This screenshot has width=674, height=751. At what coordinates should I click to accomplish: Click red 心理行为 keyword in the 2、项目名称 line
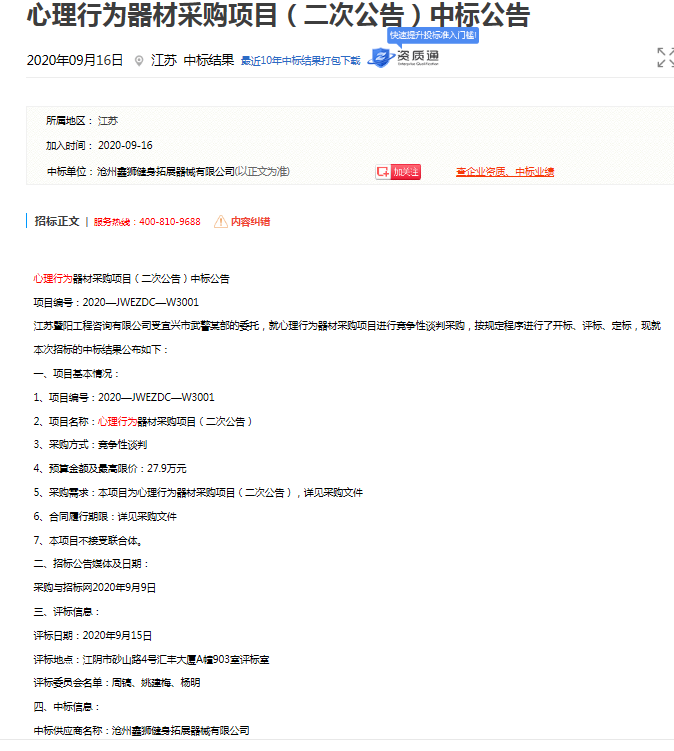pyautogui.click(x=117, y=421)
